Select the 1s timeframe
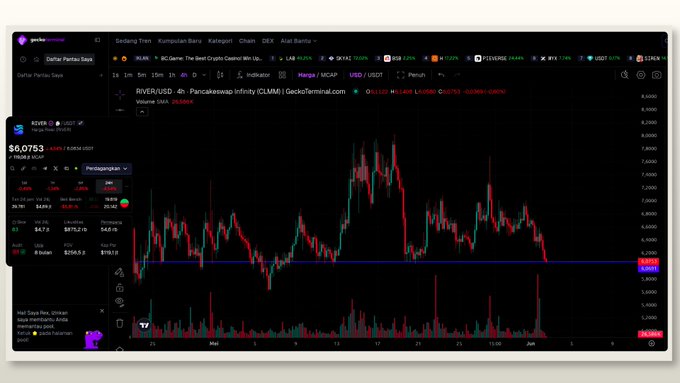 tap(115, 75)
